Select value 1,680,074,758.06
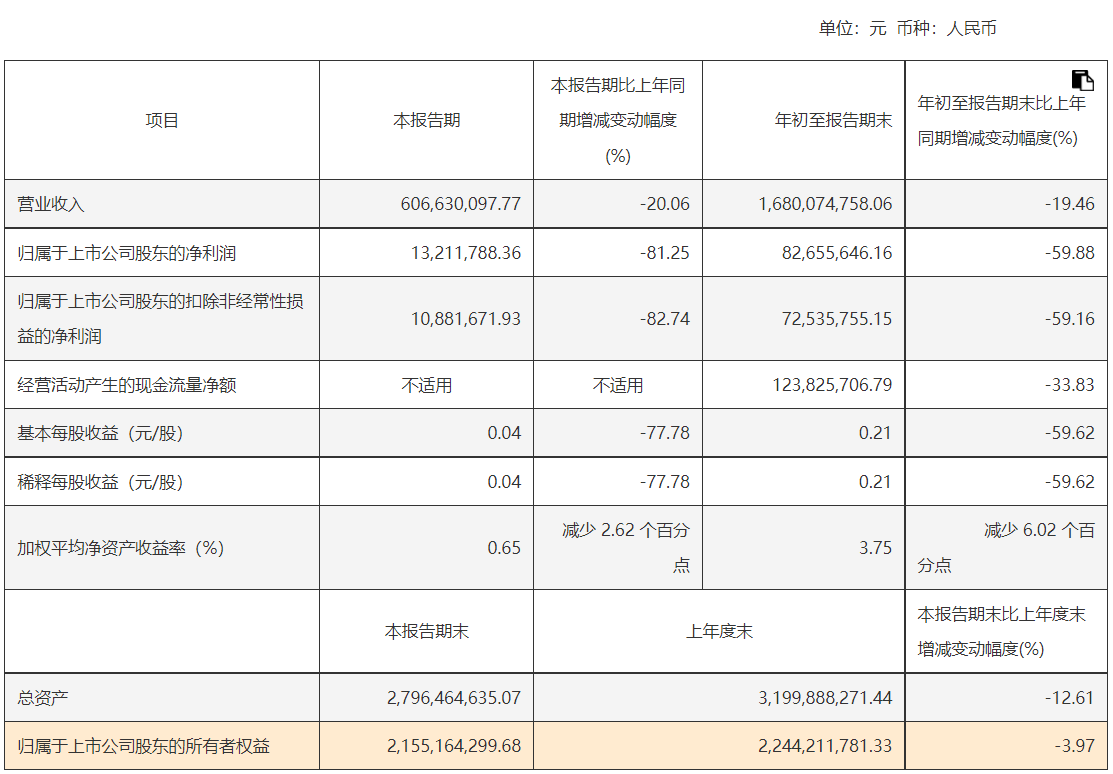The height and width of the screenshot is (774, 1113). pyautogui.click(x=825, y=205)
